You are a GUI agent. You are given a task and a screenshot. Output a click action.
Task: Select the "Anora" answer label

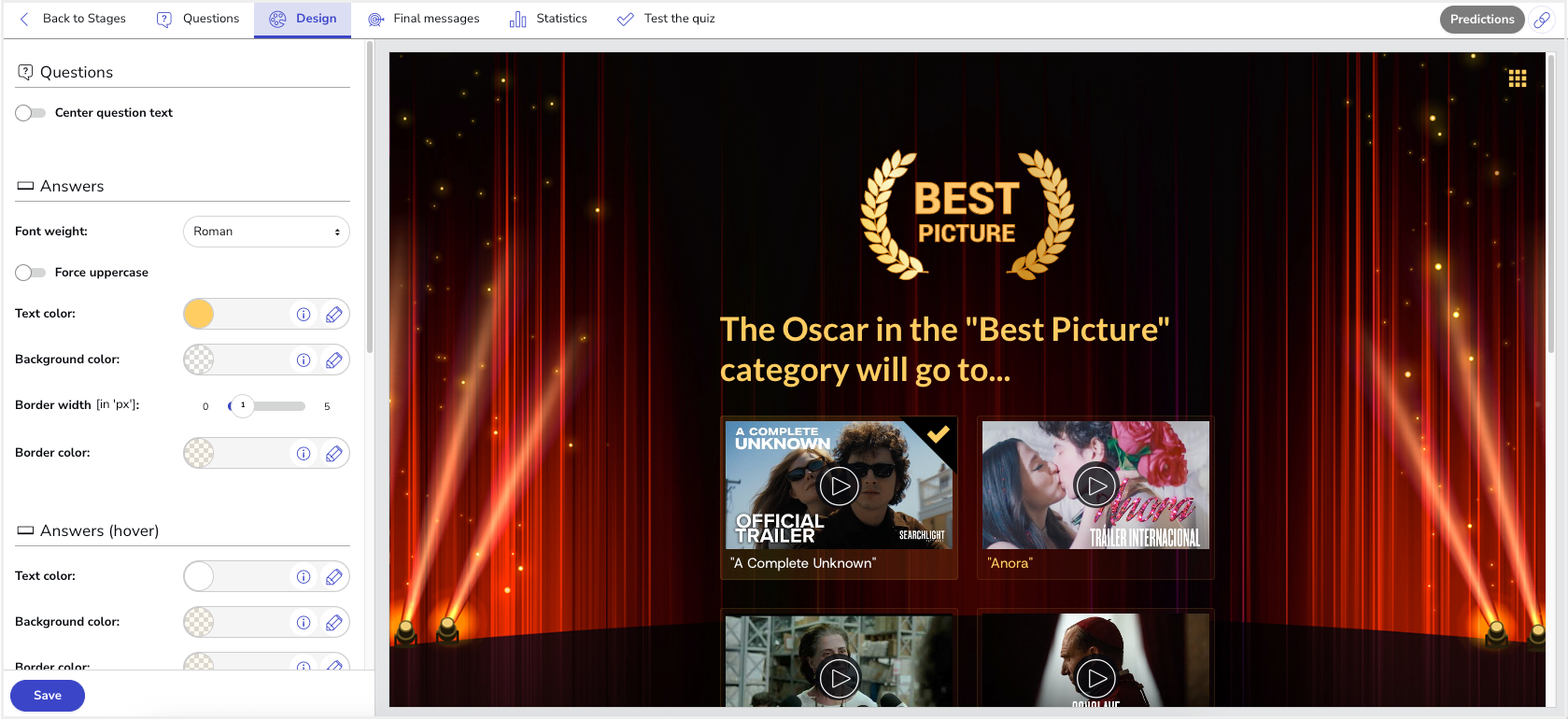pyautogui.click(x=1010, y=563)
